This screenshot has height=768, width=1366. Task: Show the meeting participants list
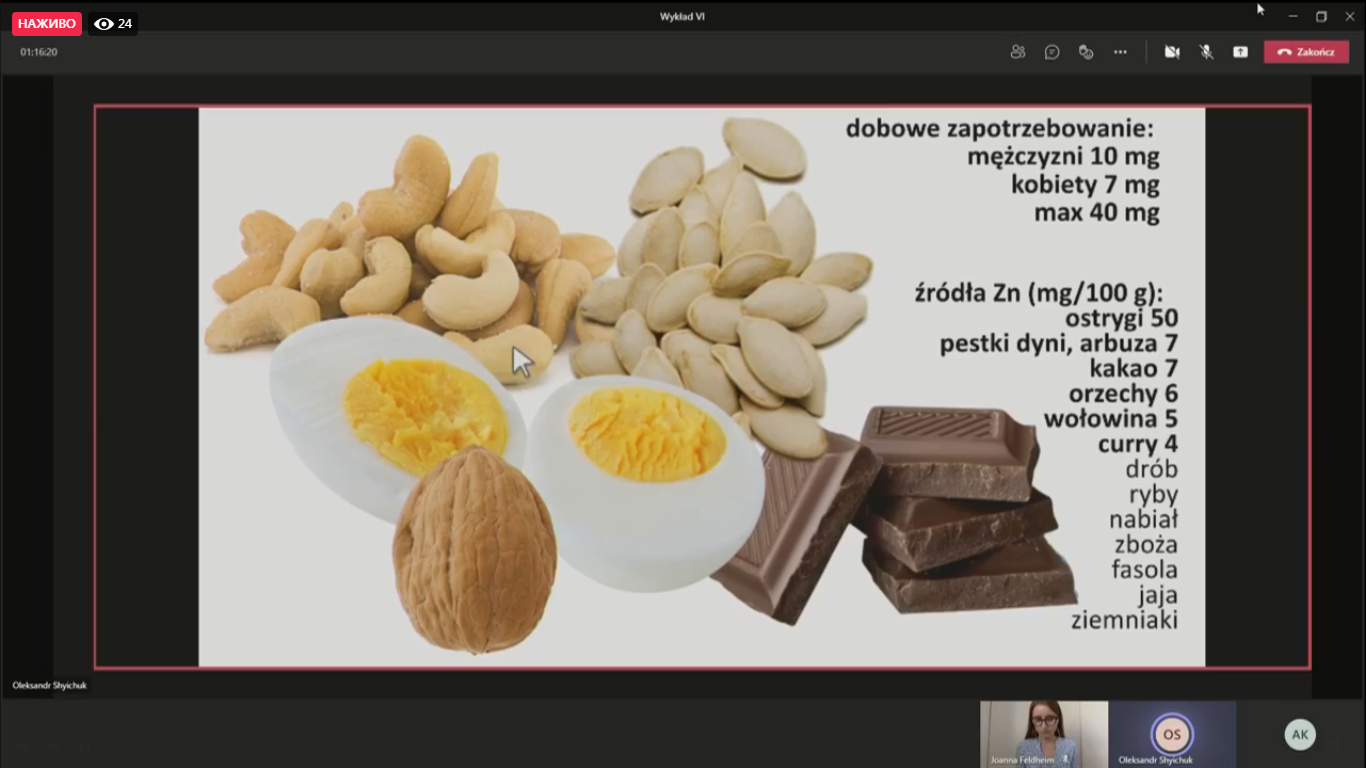click(x=1018, y=52)
